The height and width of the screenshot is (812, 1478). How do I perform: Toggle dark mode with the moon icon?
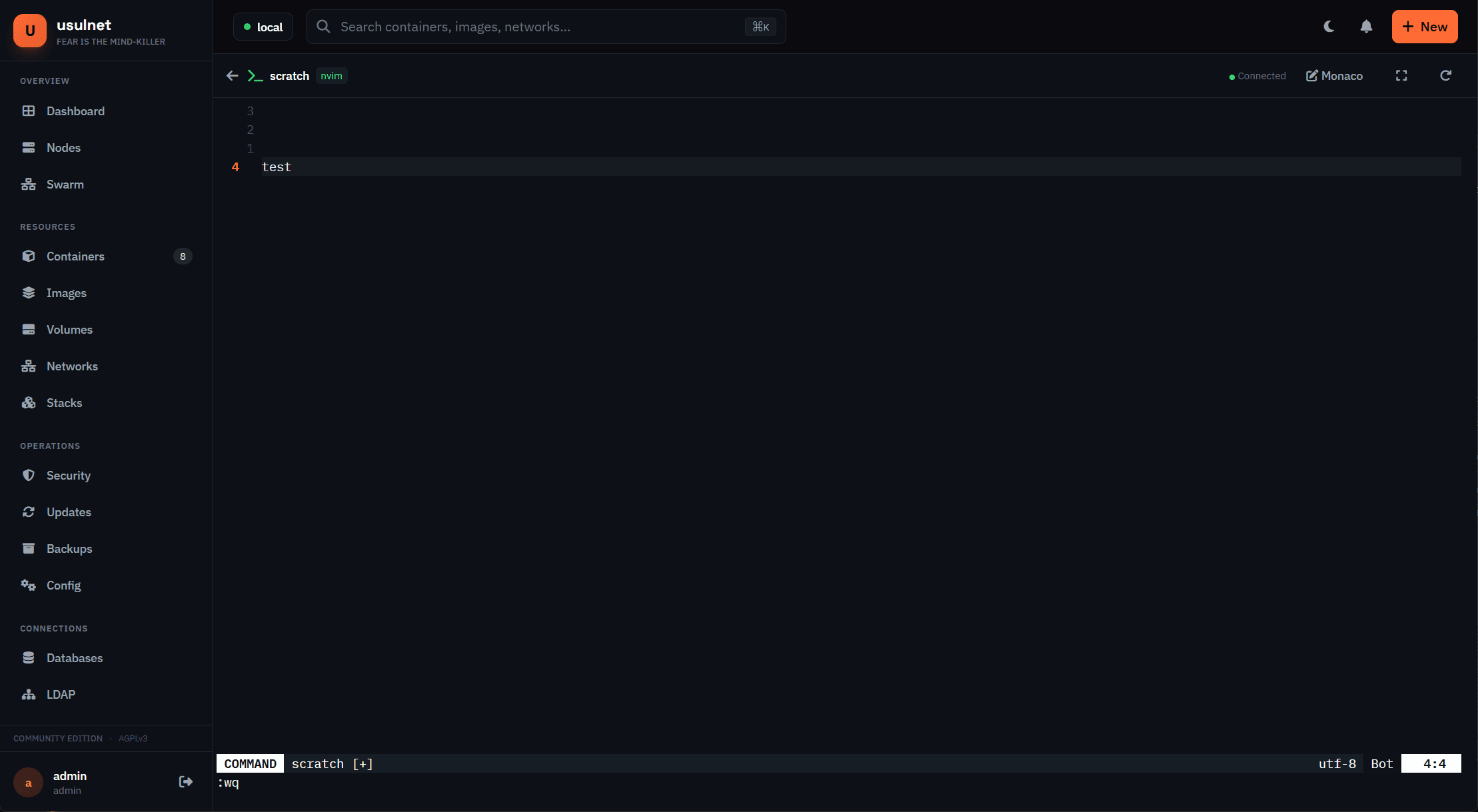(x=1328, y=26)
